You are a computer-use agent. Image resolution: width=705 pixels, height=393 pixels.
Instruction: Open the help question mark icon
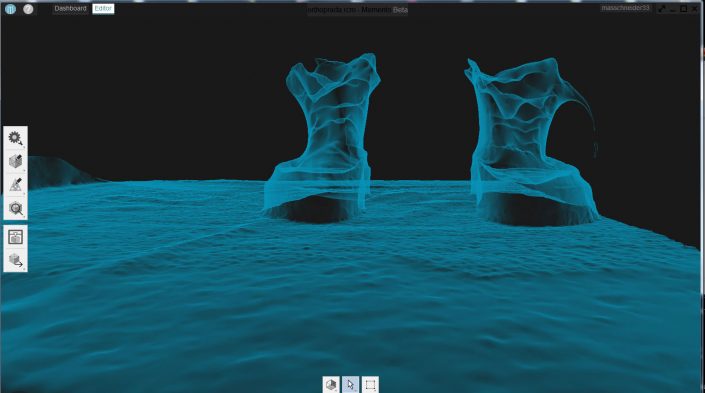[28, 9]
